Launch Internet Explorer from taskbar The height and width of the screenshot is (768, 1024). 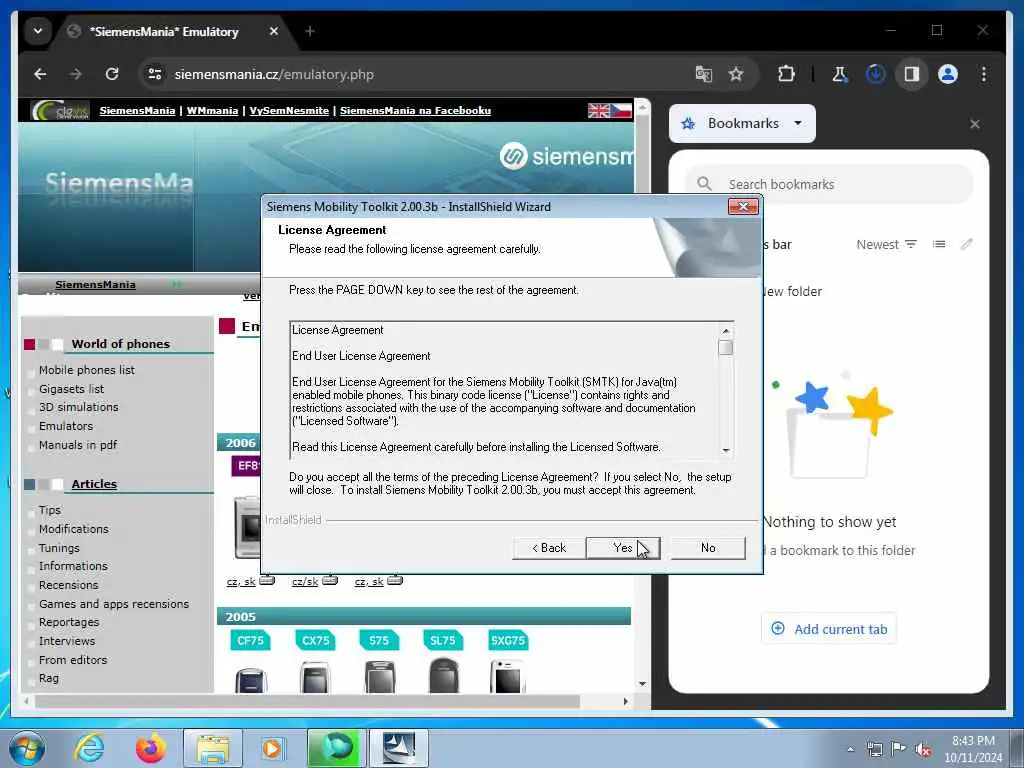point(89,748)
